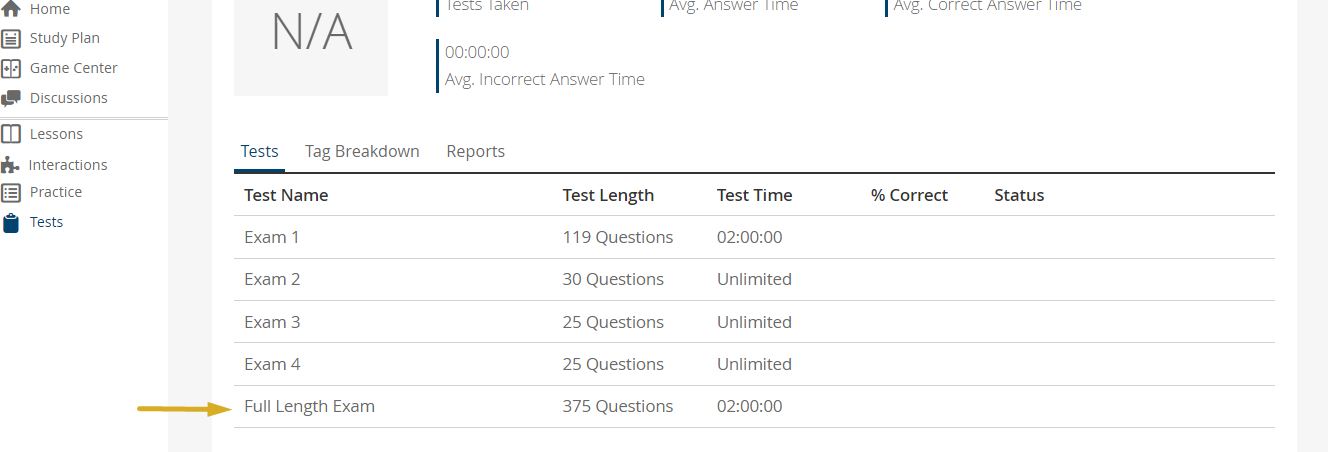
Task: Open the Study Plan list icon
Action: coord(11,39)
